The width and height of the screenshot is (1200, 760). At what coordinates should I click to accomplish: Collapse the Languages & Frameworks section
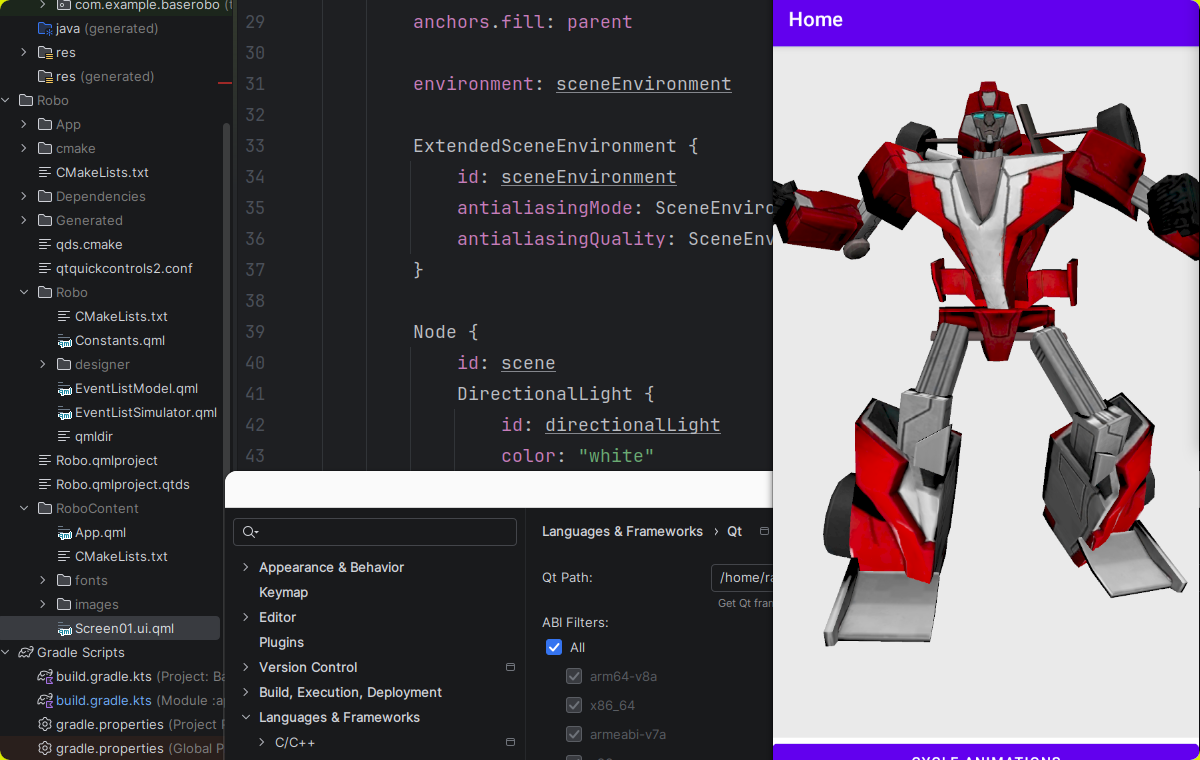[246, 717]
